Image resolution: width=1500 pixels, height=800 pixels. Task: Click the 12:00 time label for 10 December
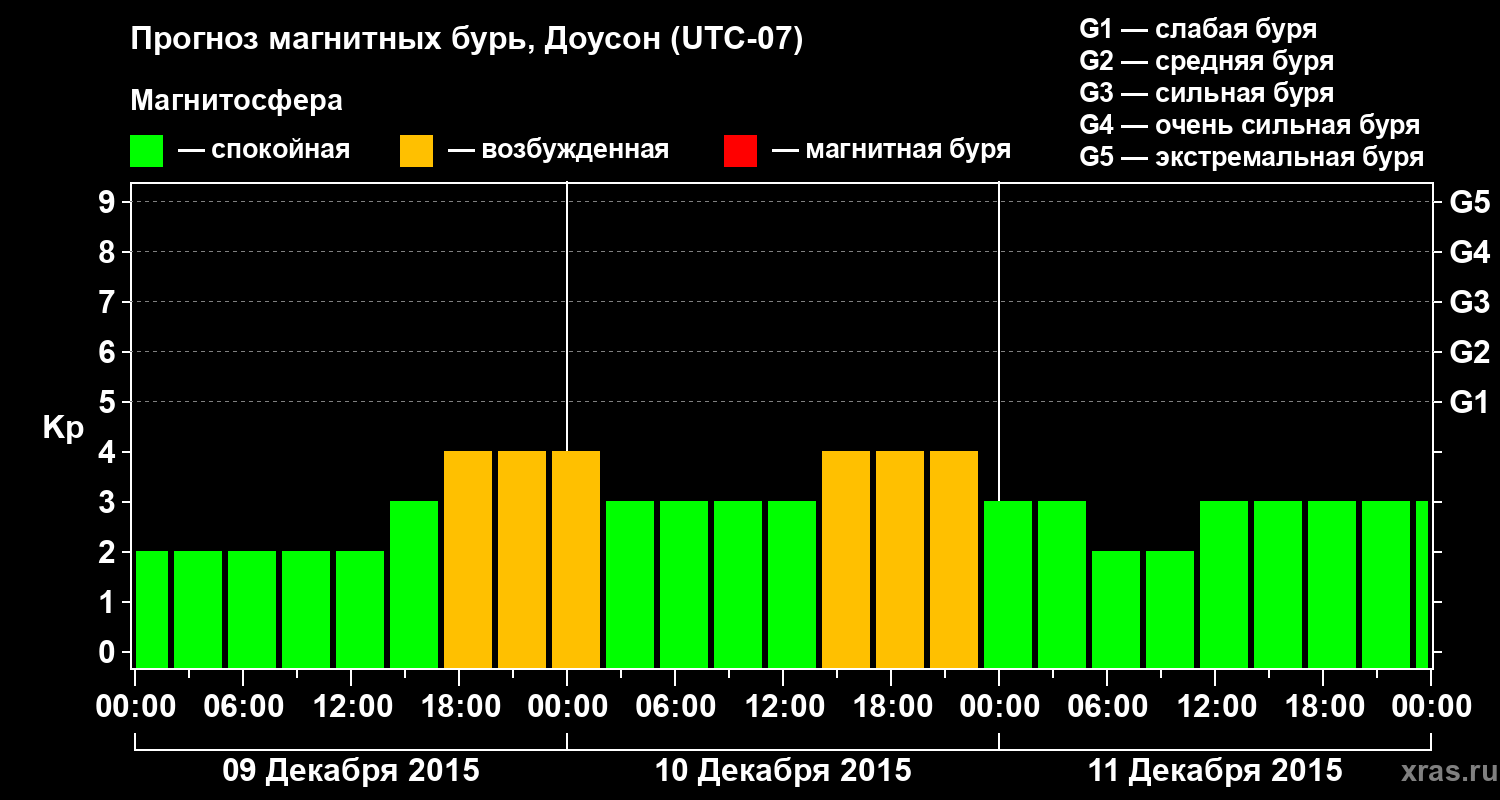(x=783, y=707)
